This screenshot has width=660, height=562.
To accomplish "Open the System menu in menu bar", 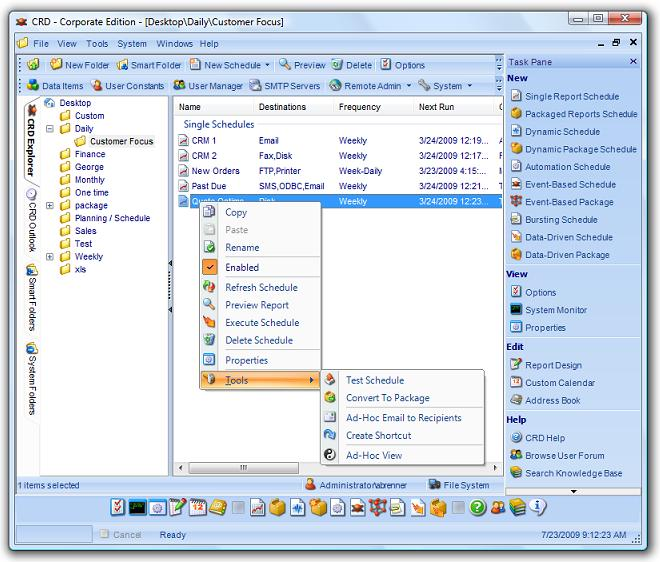I will pos(132,43).
